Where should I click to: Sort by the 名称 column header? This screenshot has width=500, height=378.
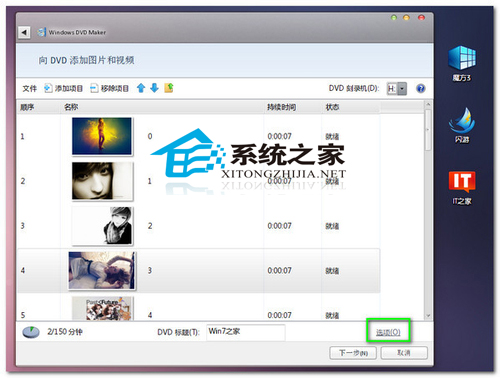[x=71, y=107]
